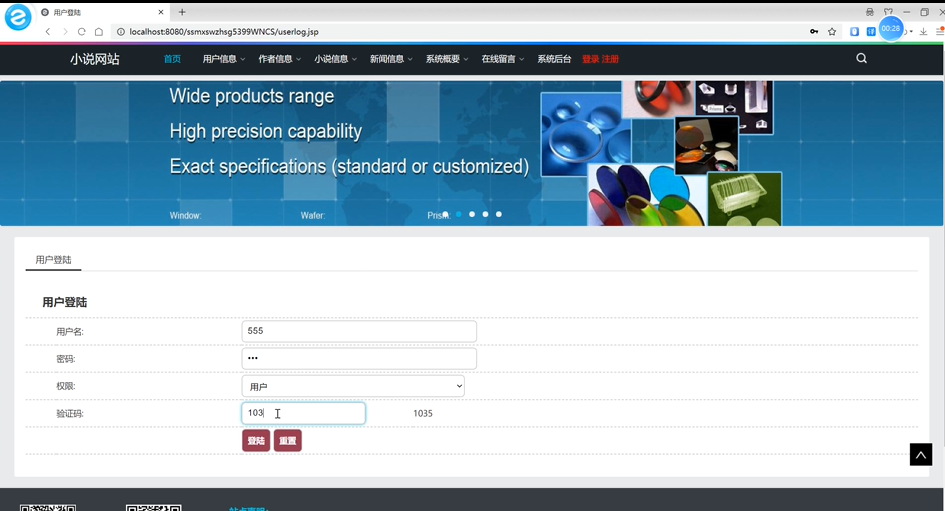945x511 pixels.
Task: Click the 360 browser logo icon
Action: [x=18, y=17]
